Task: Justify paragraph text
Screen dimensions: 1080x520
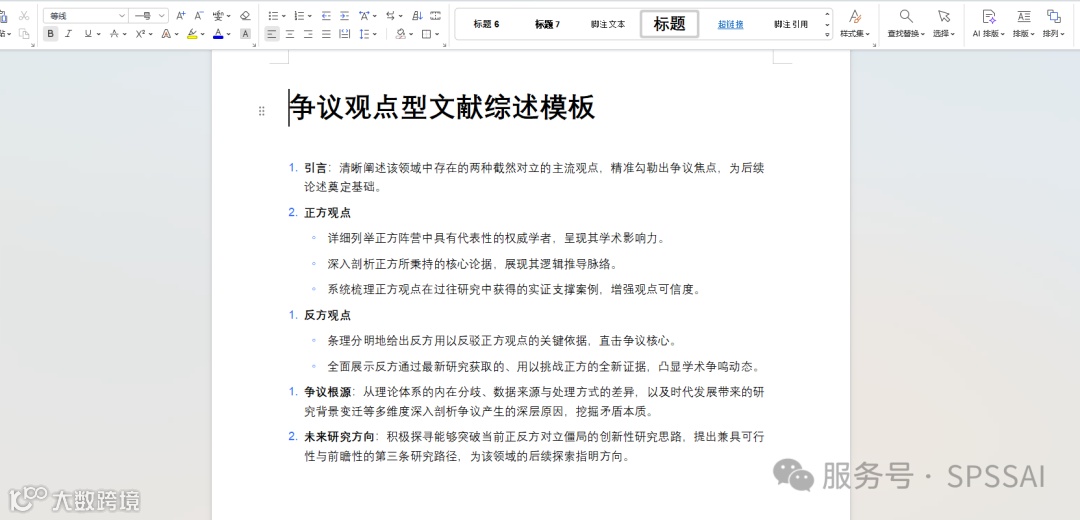Action: coord(326,34)
